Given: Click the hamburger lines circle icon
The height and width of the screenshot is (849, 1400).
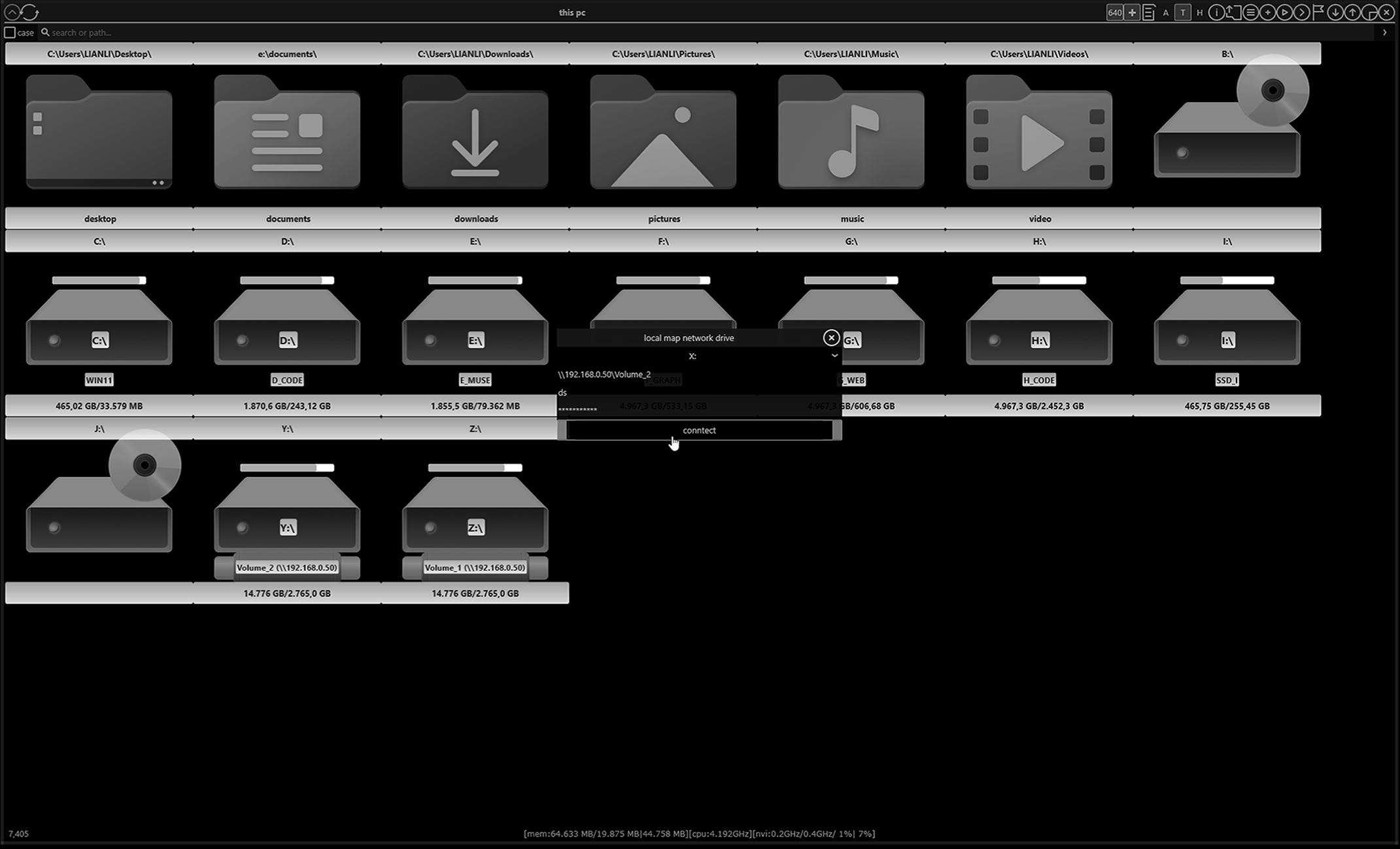Looking at the screenshot, I should click(1250, 12).
